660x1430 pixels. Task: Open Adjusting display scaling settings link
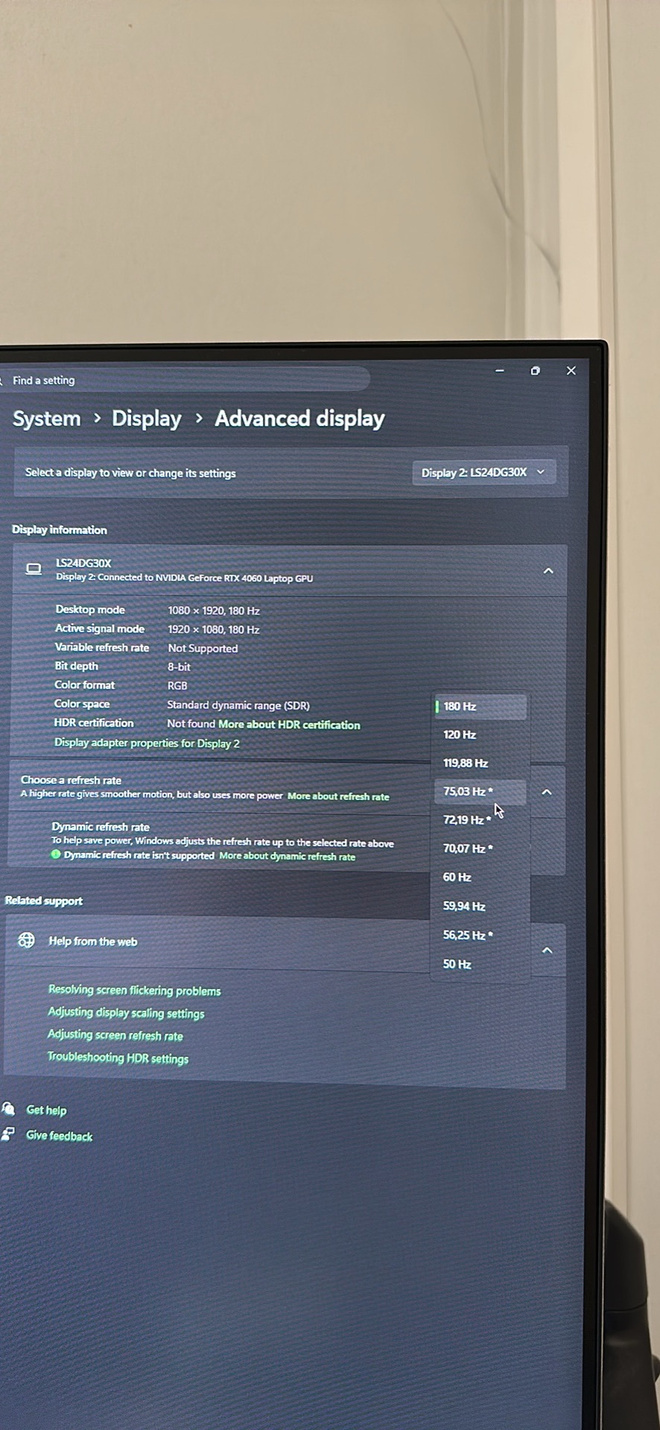click(126, 1013)
